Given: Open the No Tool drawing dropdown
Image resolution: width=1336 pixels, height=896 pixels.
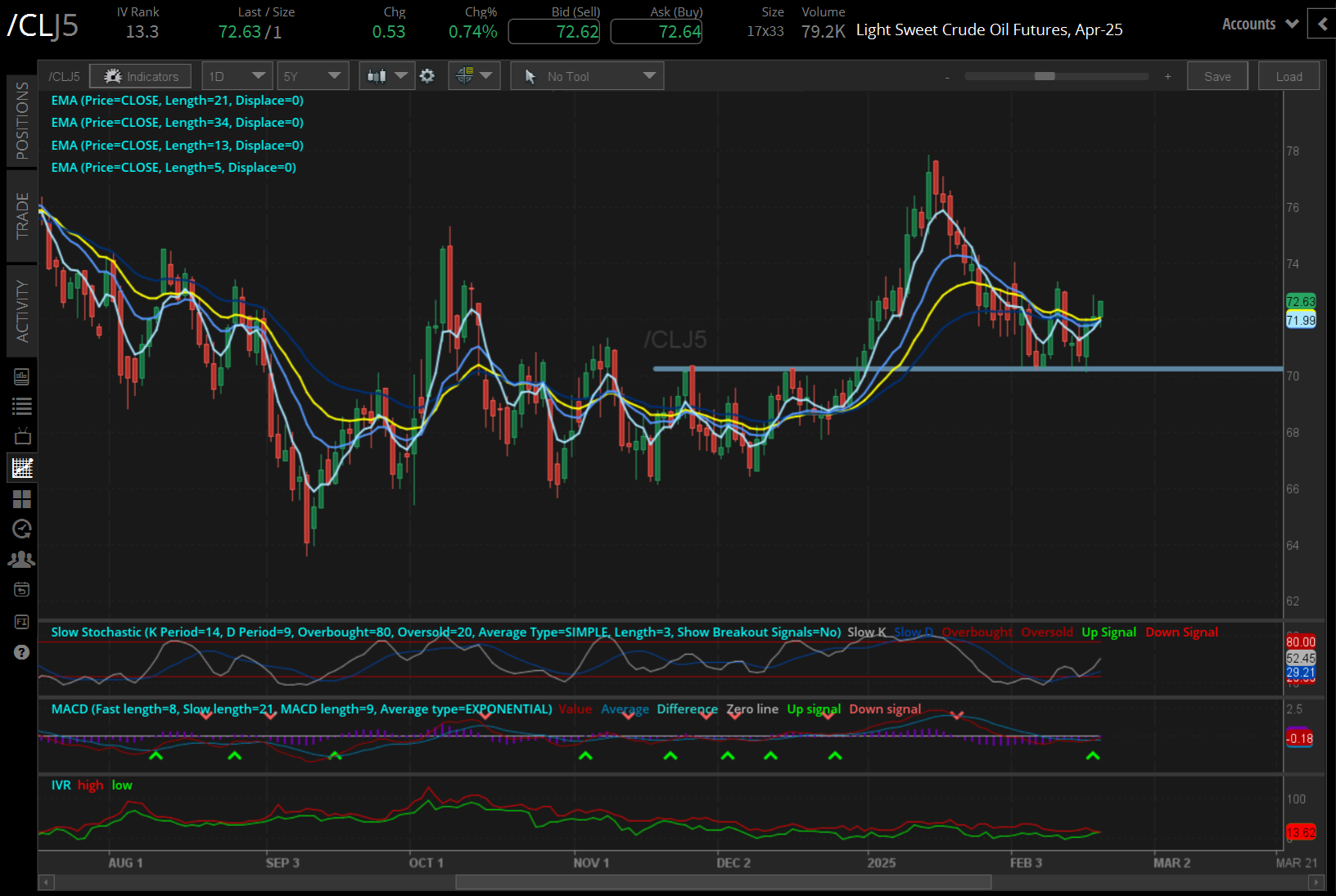Looking at the screenshot, I should click(586, 75).
